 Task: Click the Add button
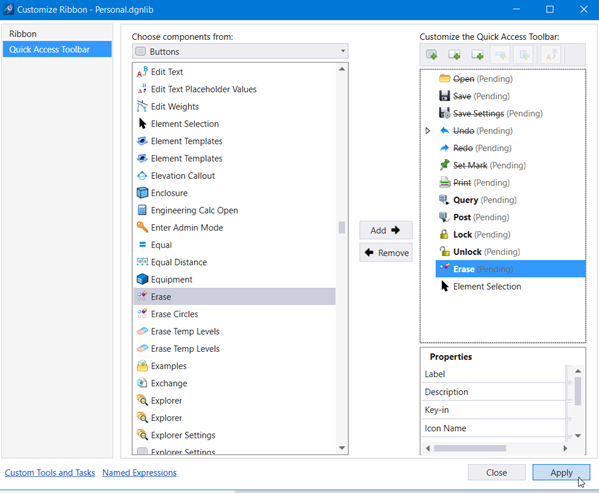385,230
